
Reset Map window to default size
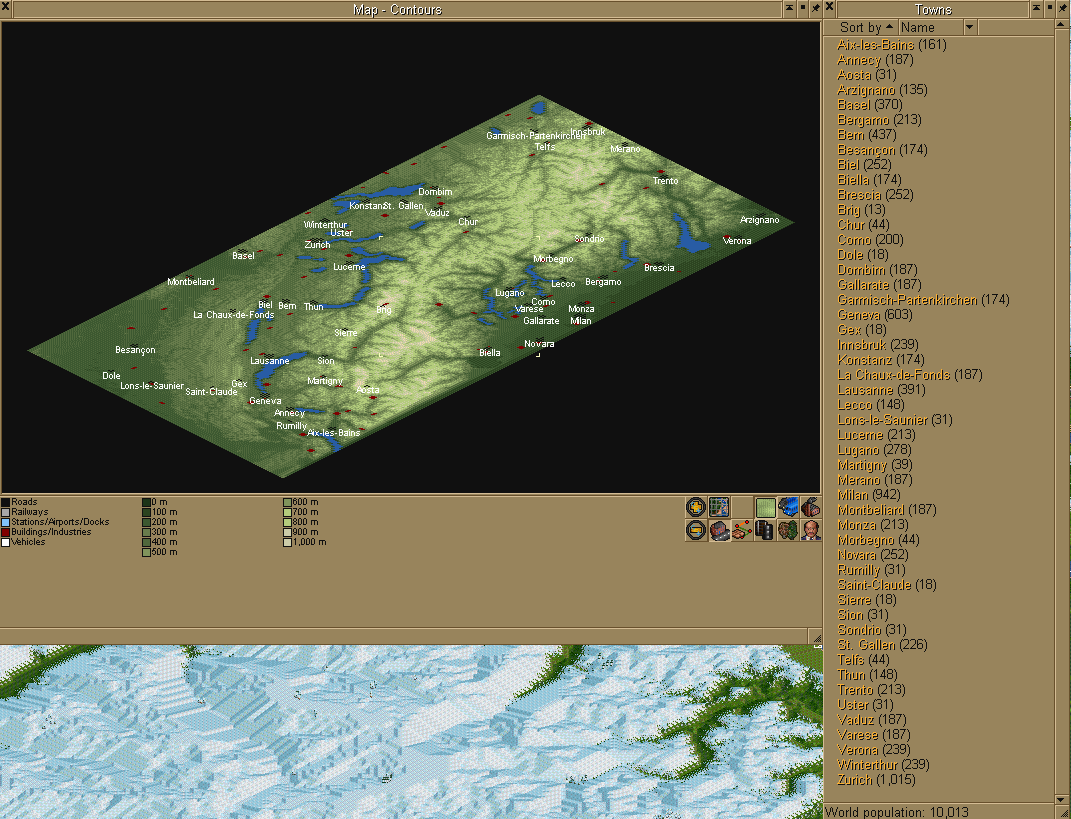tap(803, 9)
